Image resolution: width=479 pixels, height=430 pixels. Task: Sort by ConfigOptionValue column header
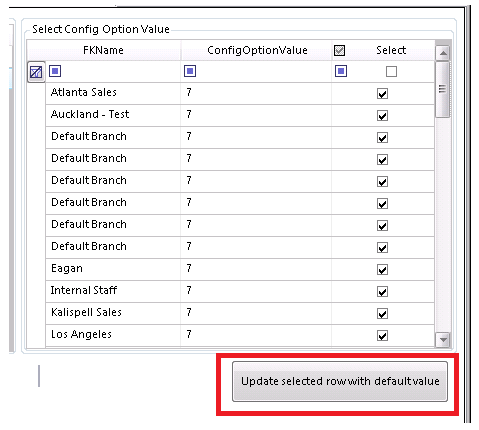pyautogui.click(x=257, y=50)
